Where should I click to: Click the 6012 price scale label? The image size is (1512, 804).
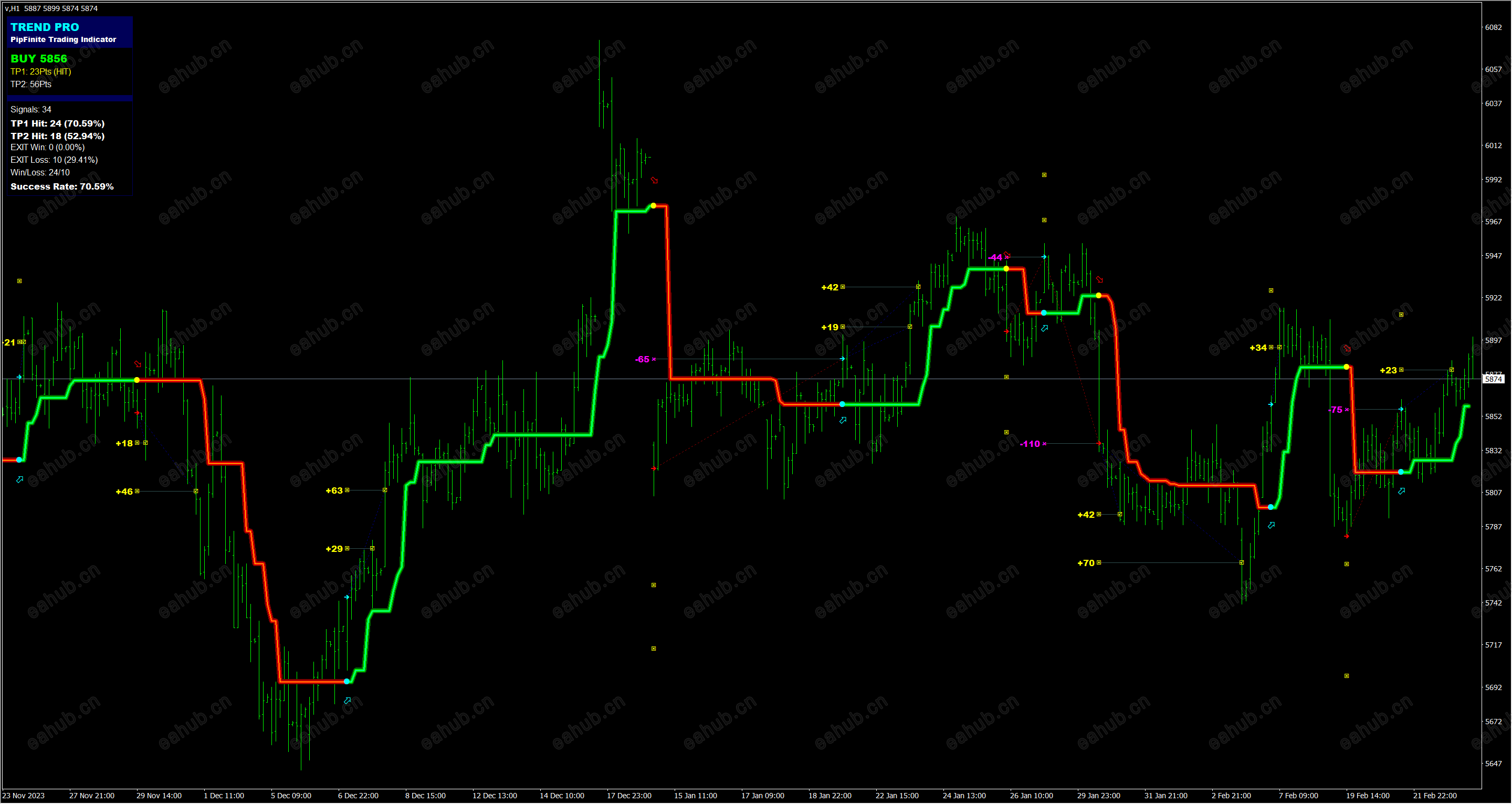tap(1493, 145)
